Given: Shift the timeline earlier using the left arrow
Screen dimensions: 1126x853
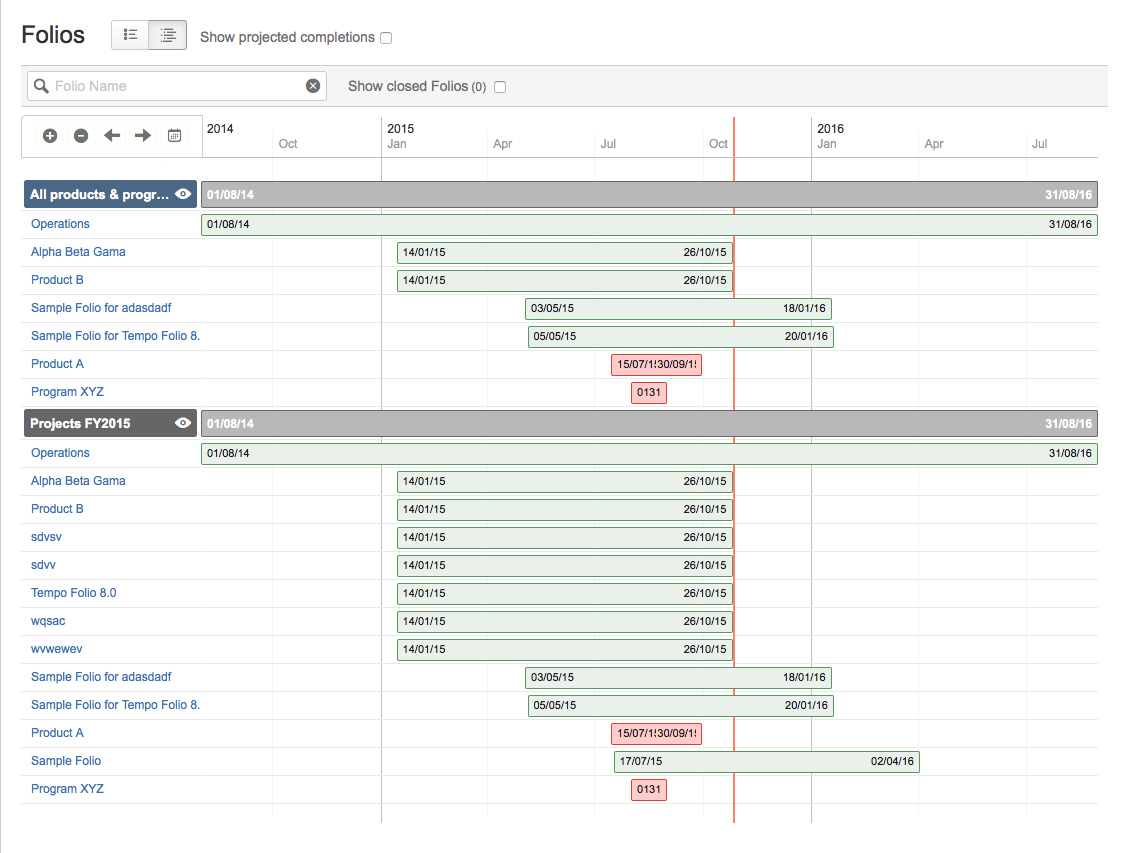Looking at the screenshot, I should (x=112, y=135).
